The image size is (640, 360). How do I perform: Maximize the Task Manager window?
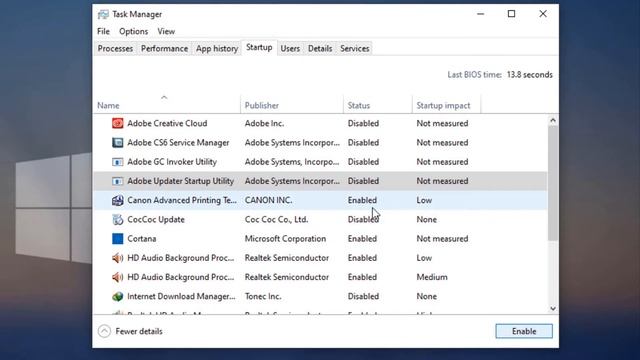[x=511, y=14]
